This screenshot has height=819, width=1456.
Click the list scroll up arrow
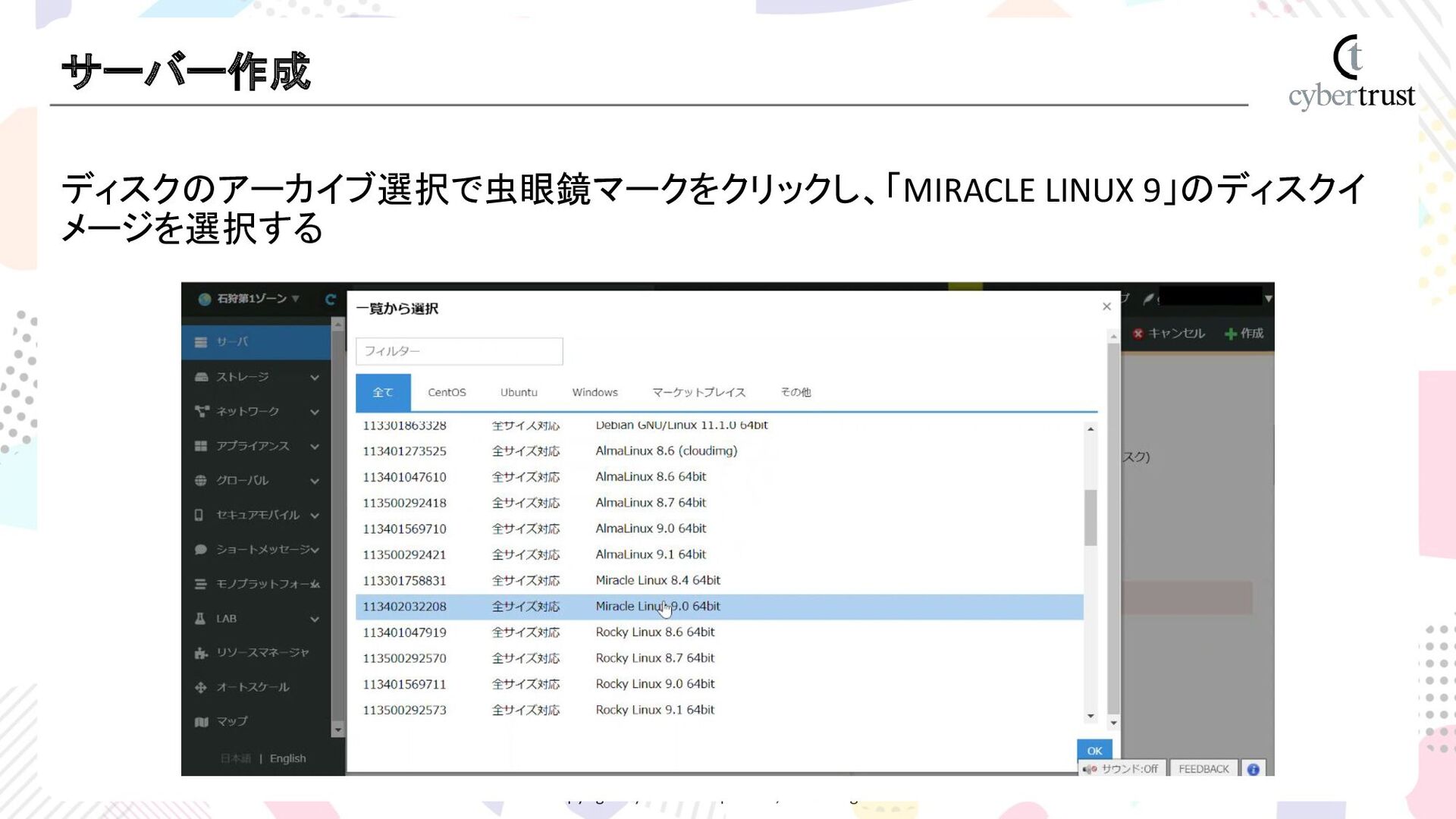[x=1090, y=429]
